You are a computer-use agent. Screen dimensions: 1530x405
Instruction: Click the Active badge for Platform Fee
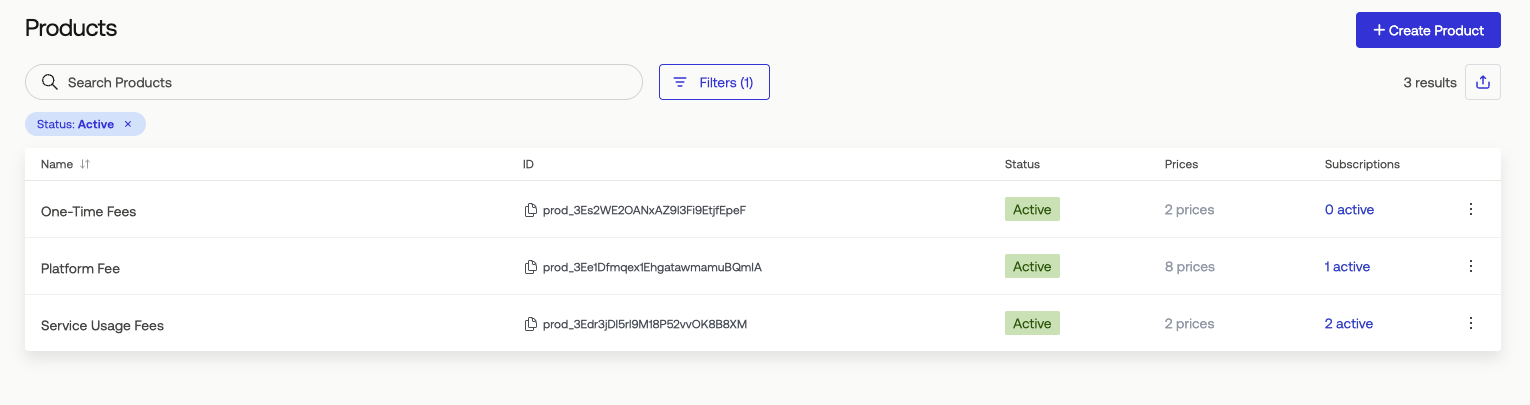[x=1032, y=266]
